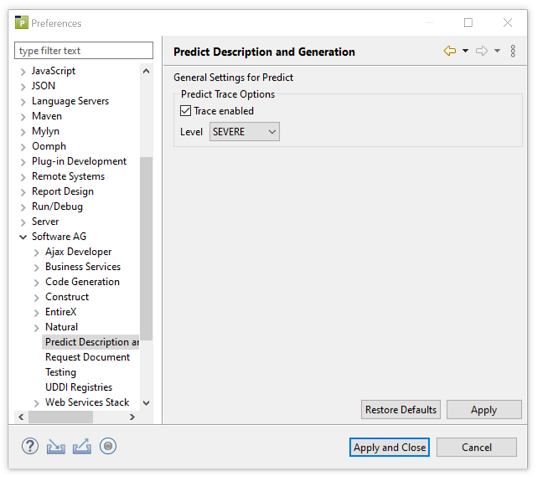The image size is (541, 478).
Task: Click the tree horizontal scrollbar right arrow
Action: coord(132,417)
